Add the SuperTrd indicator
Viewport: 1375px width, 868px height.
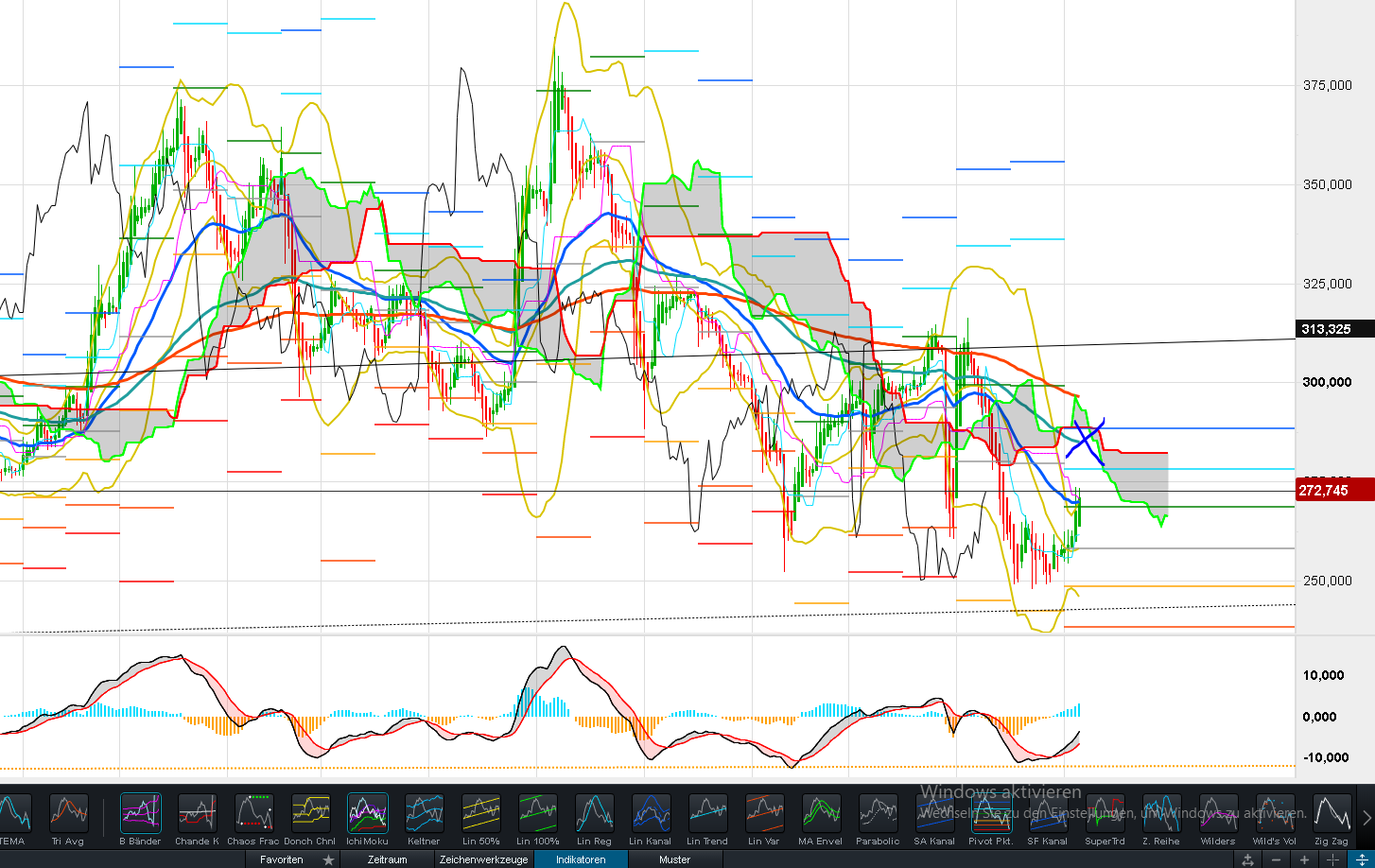1105,819
